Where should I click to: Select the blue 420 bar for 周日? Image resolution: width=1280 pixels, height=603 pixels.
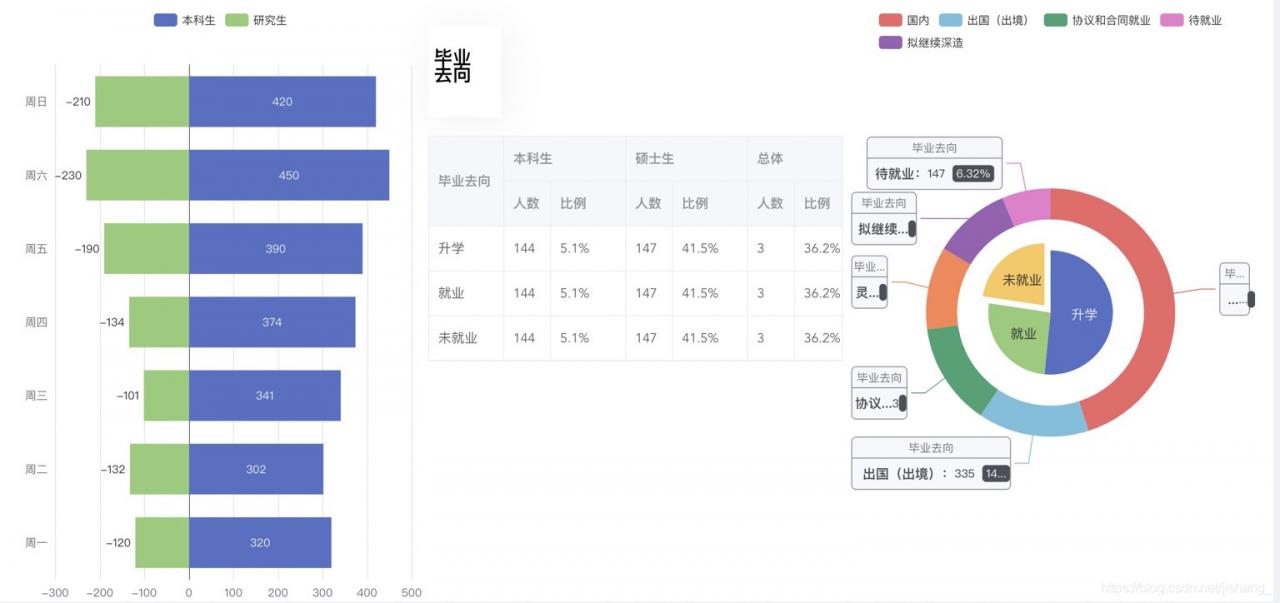click(x=282, y=102)
